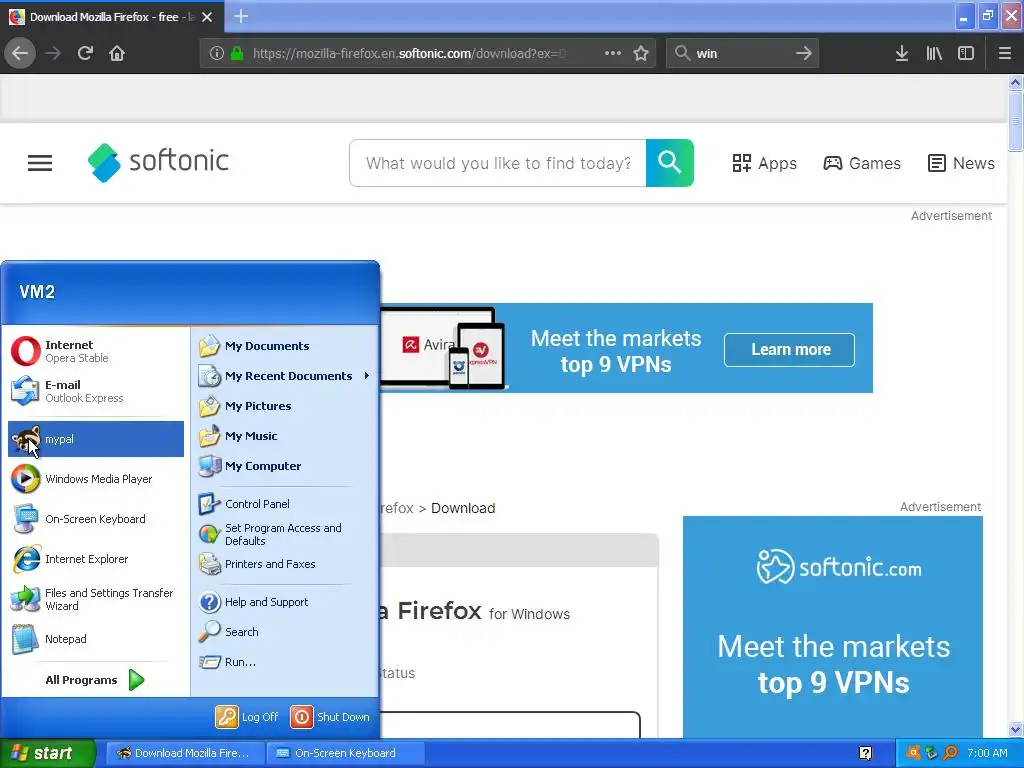The height and width of the screenshot is (768, 1024).
Task: Switch to Download Mozilla Firefox taskbar item
Action: [186, 753]
